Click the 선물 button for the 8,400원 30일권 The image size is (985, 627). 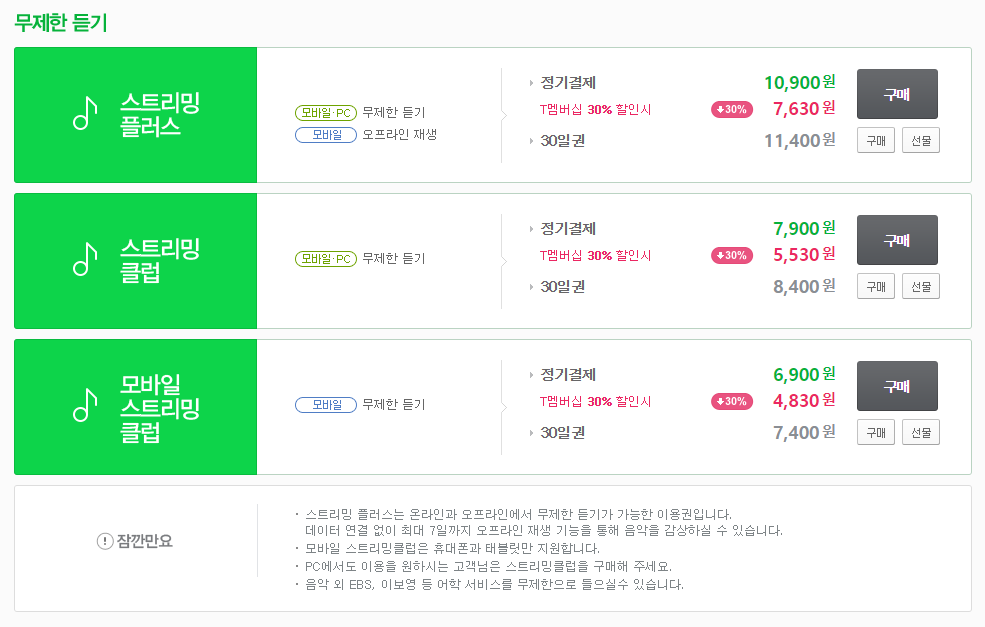(921, 286)
